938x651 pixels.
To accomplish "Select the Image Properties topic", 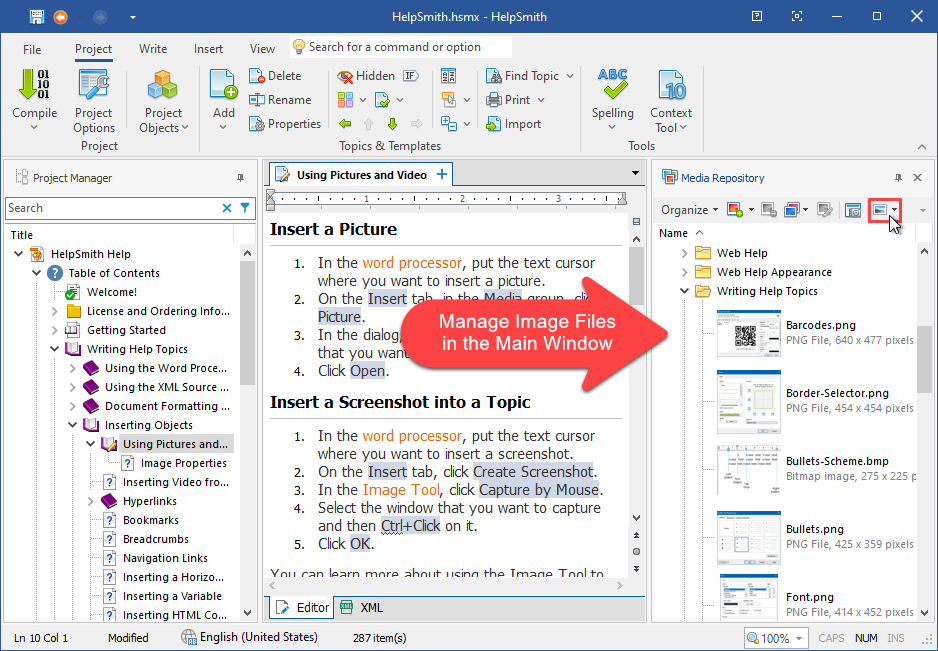I will click(x=184, y=463).
